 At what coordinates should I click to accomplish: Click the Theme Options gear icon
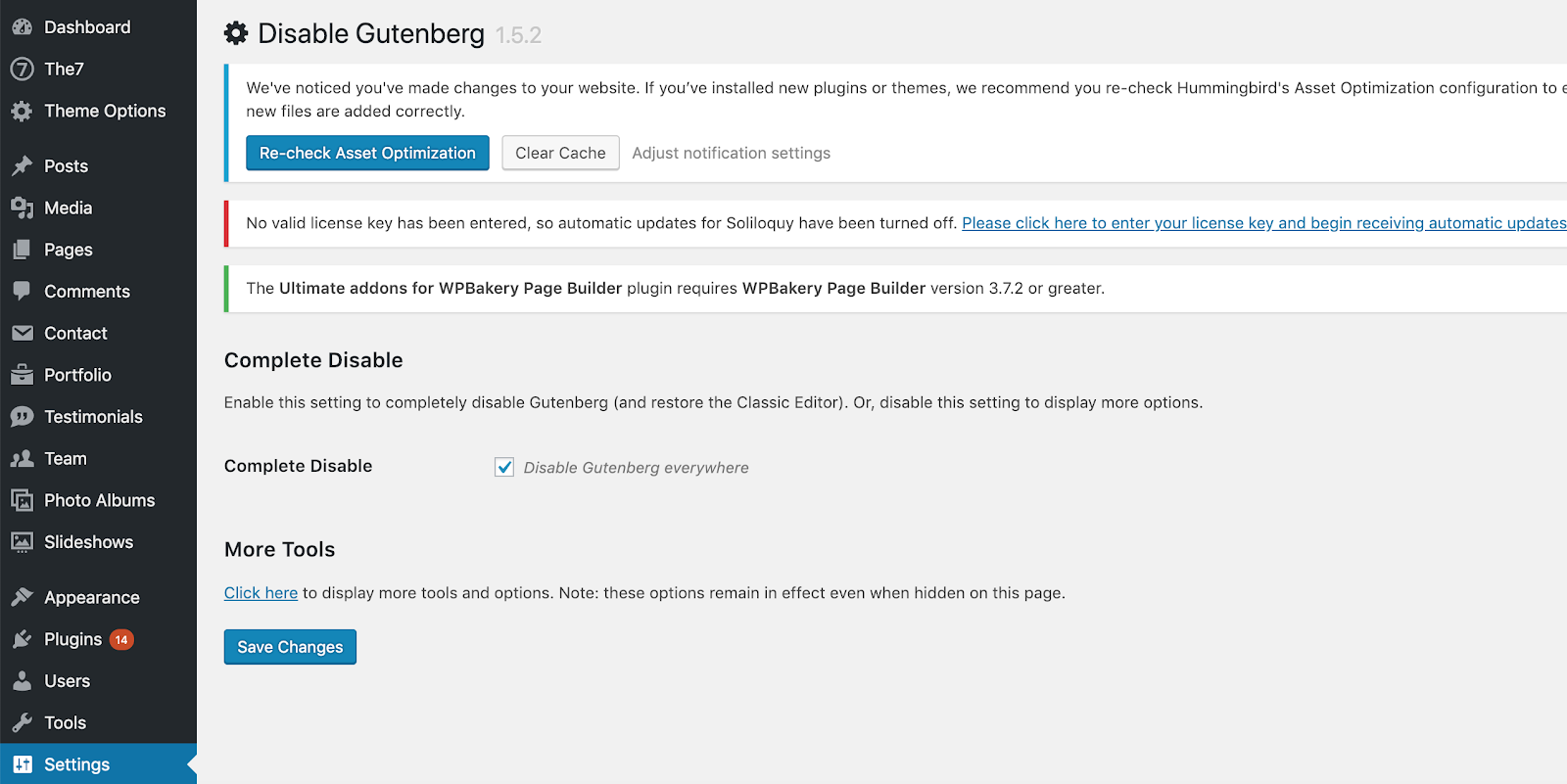click(x=22, y=112)
